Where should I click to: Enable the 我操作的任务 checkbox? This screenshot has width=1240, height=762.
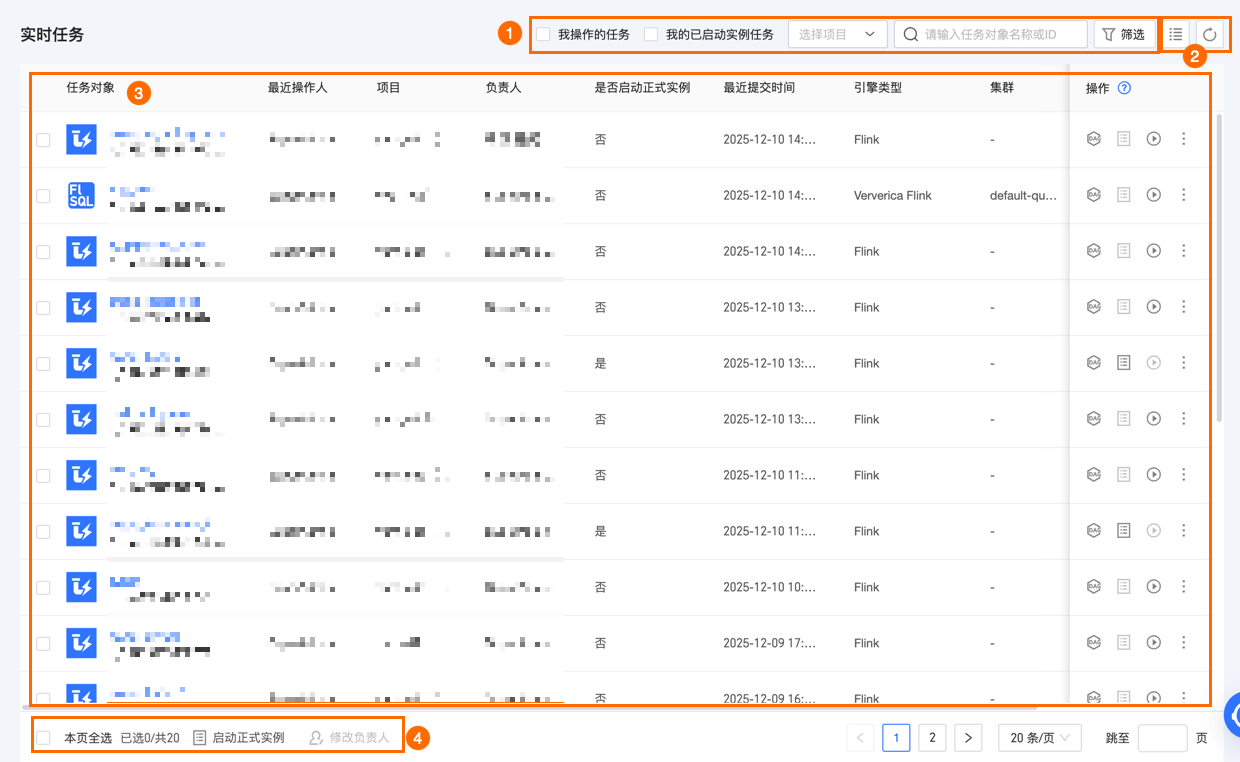(543, 34)
